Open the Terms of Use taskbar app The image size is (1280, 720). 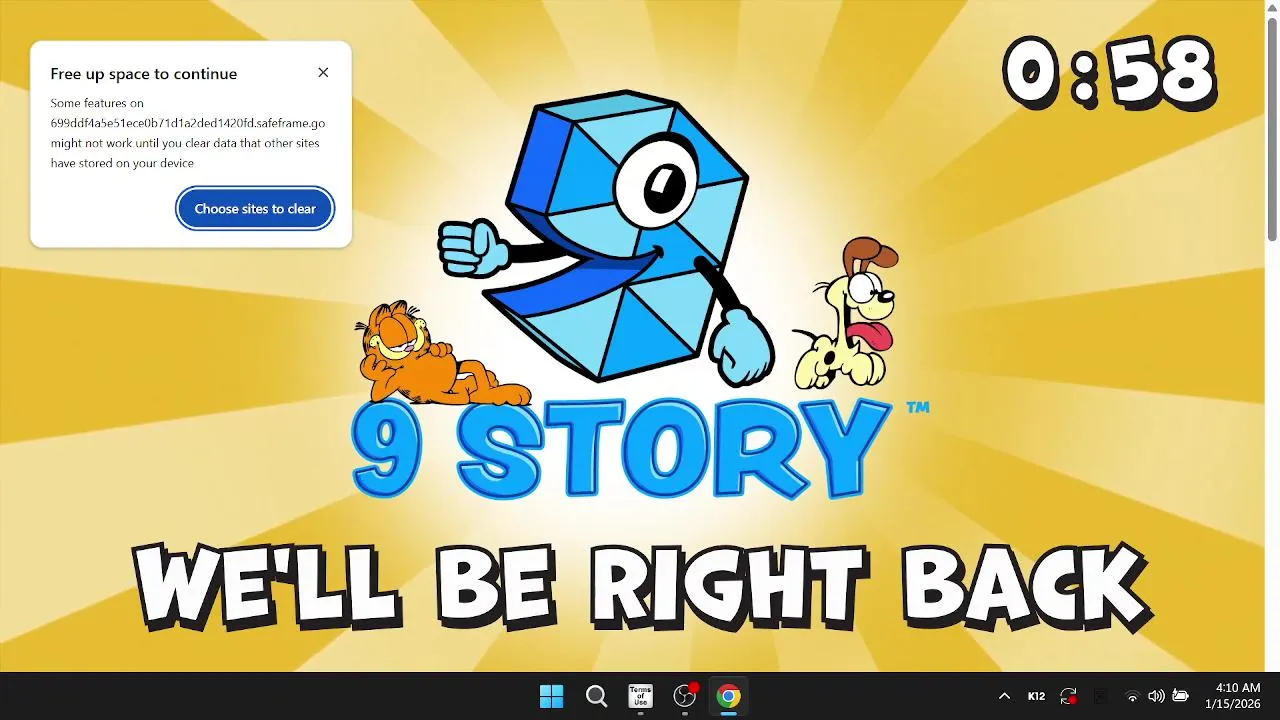640,696
